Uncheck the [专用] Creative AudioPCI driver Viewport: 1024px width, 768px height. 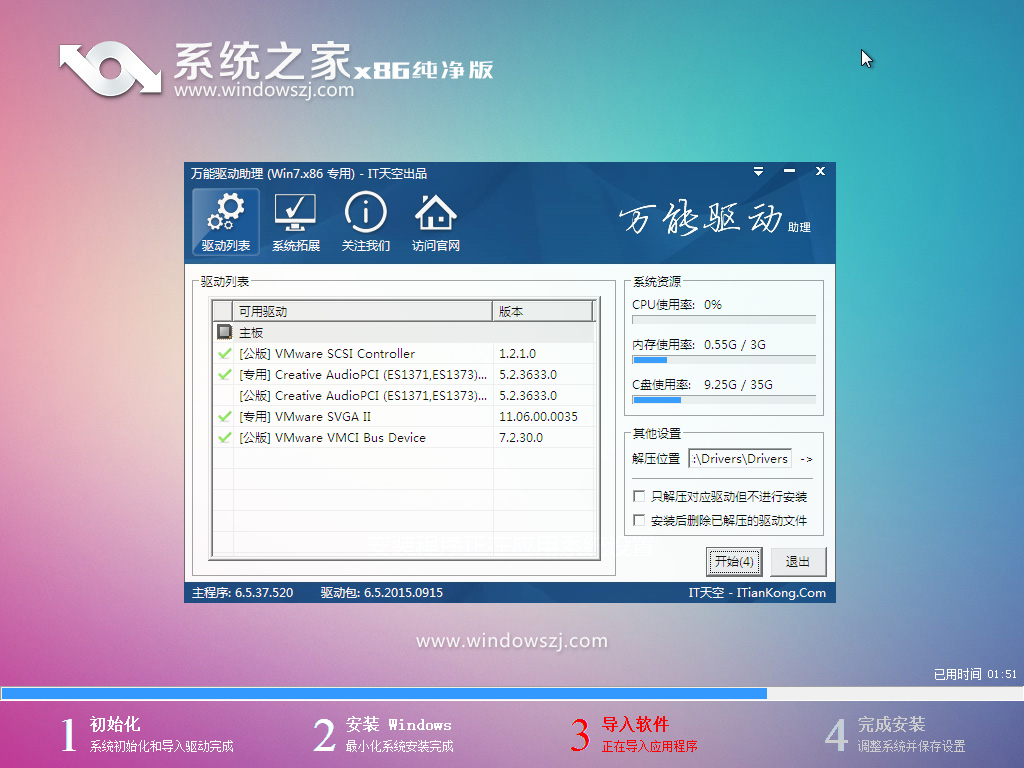(x=224, y=374)
